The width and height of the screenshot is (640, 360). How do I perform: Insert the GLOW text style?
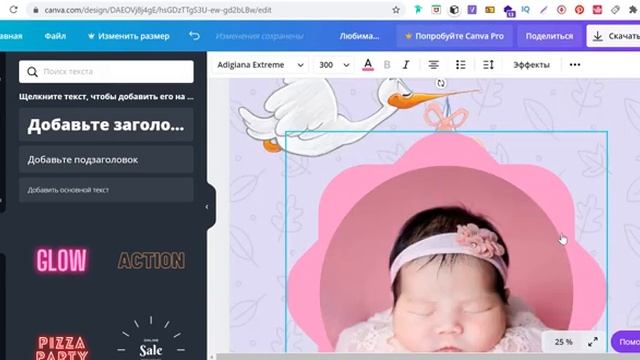coord(62,260)
